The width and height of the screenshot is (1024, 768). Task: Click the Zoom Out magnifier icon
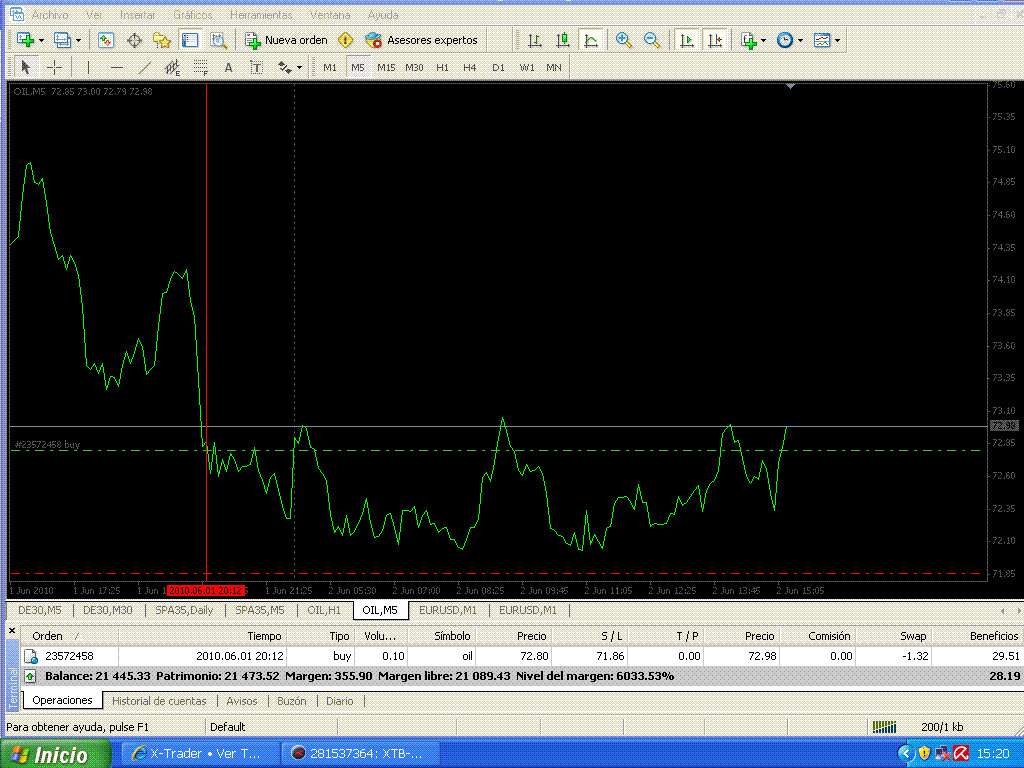click(x=652, y=40)
